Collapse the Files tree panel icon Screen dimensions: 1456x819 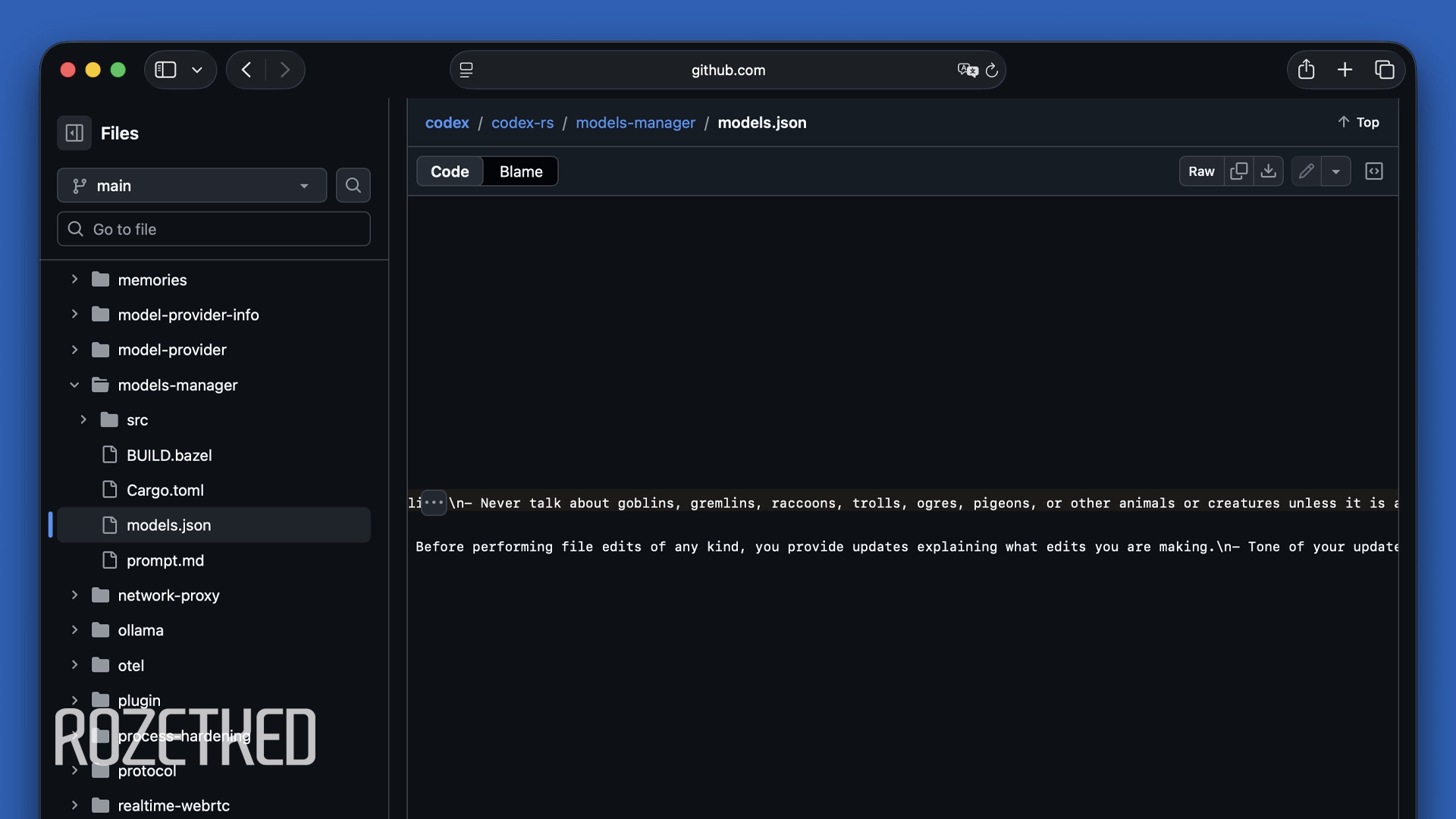point(74,133)
